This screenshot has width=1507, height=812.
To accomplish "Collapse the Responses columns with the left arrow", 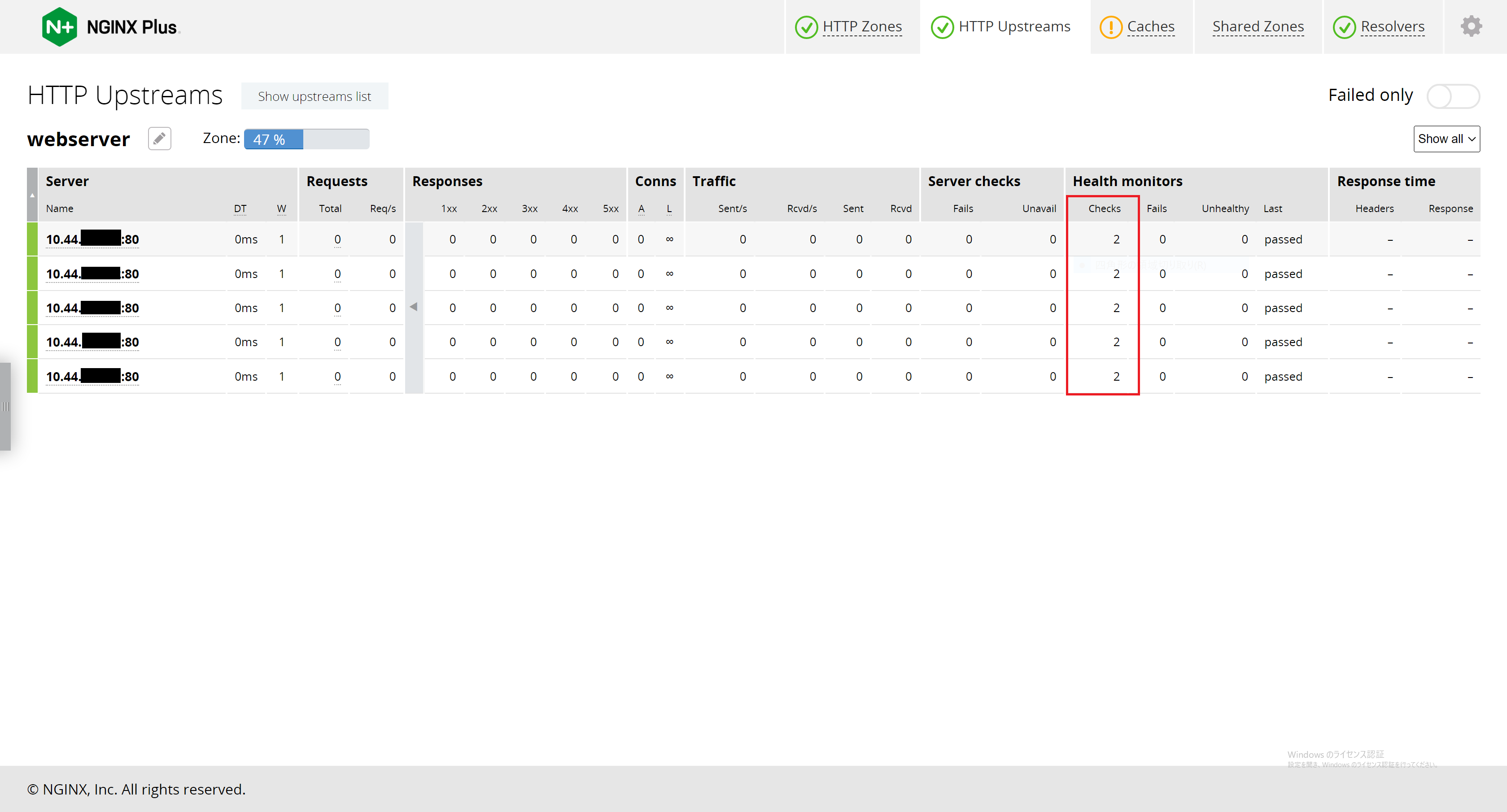I will pyautogui.click(x=414, y=307).
